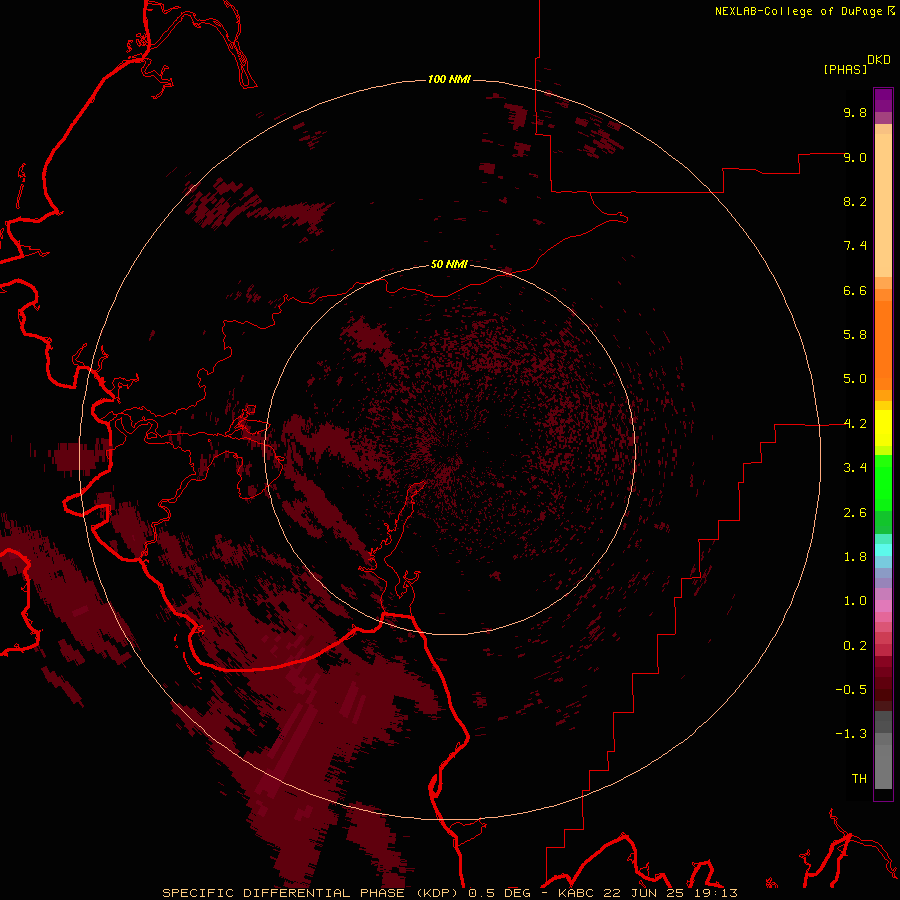This screenshot has height=900, width=900.
Task: Click the -1.3 value on the legend
Action: pos(851,734)
